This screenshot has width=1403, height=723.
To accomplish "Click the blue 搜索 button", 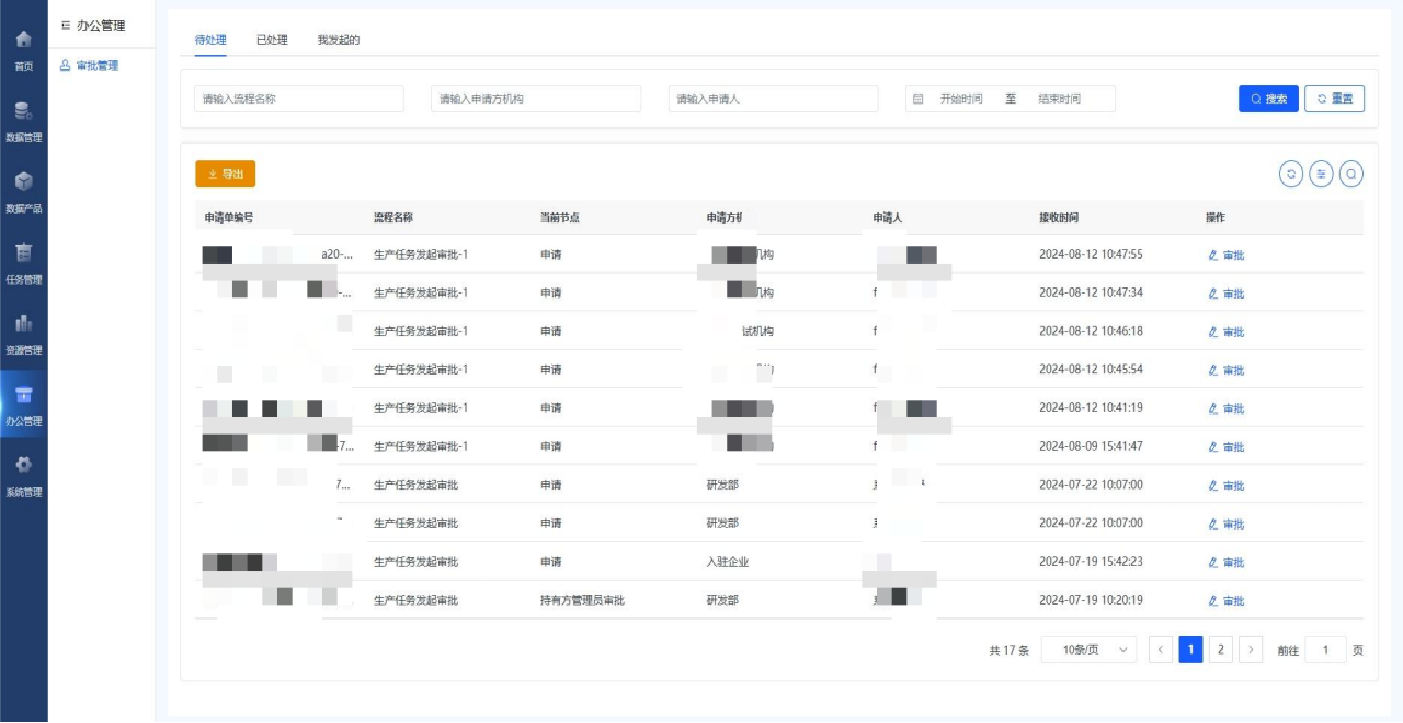I will (1268, 99).
